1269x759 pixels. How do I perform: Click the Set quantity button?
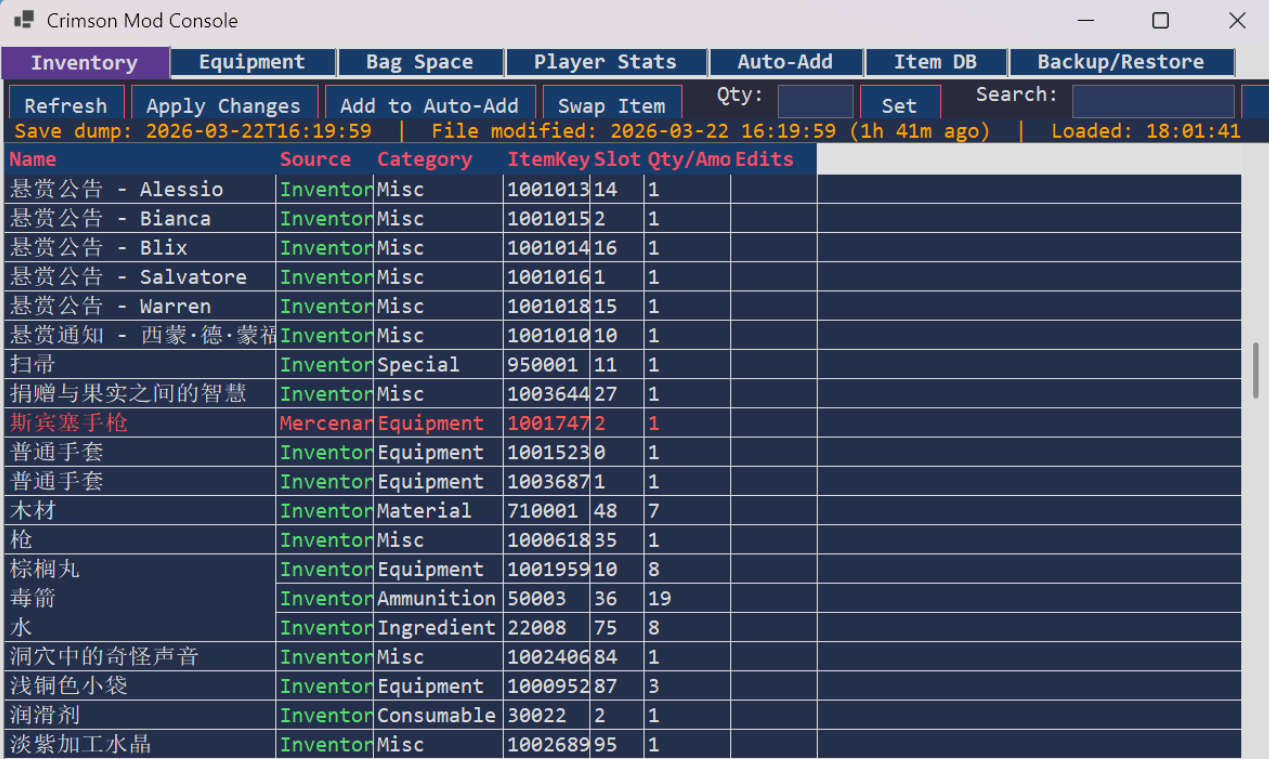pos(899,105)
